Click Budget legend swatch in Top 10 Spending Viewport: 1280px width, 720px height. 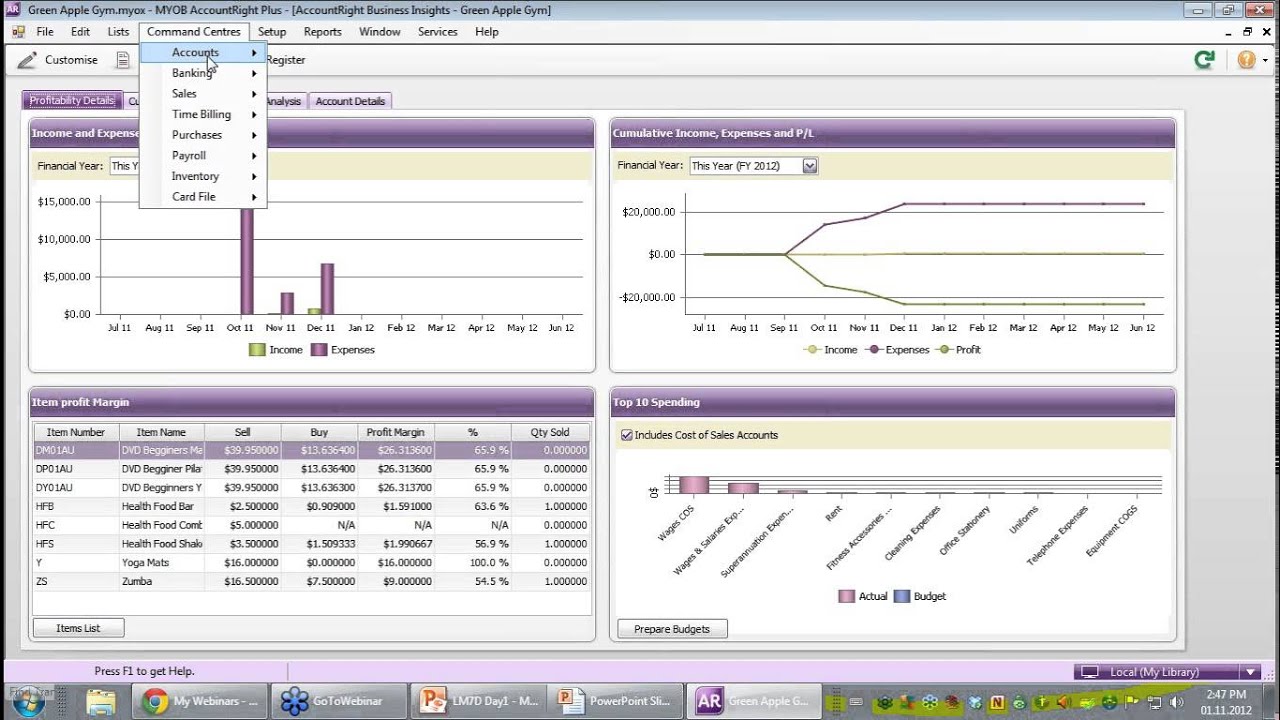[902, 596]
